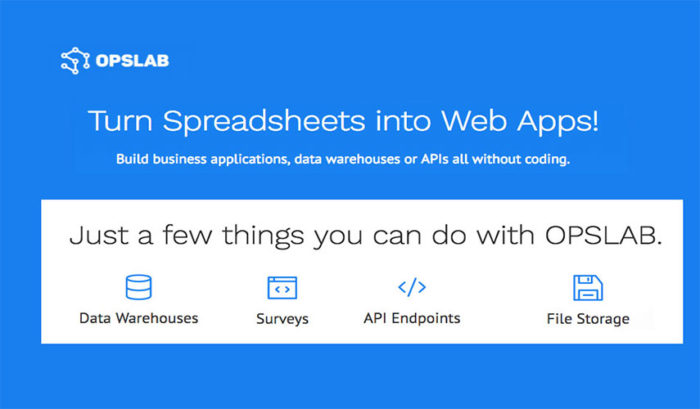This screenshot has height=409, width=700.
Task: Click the API Endpoints label
Action: 412,318
